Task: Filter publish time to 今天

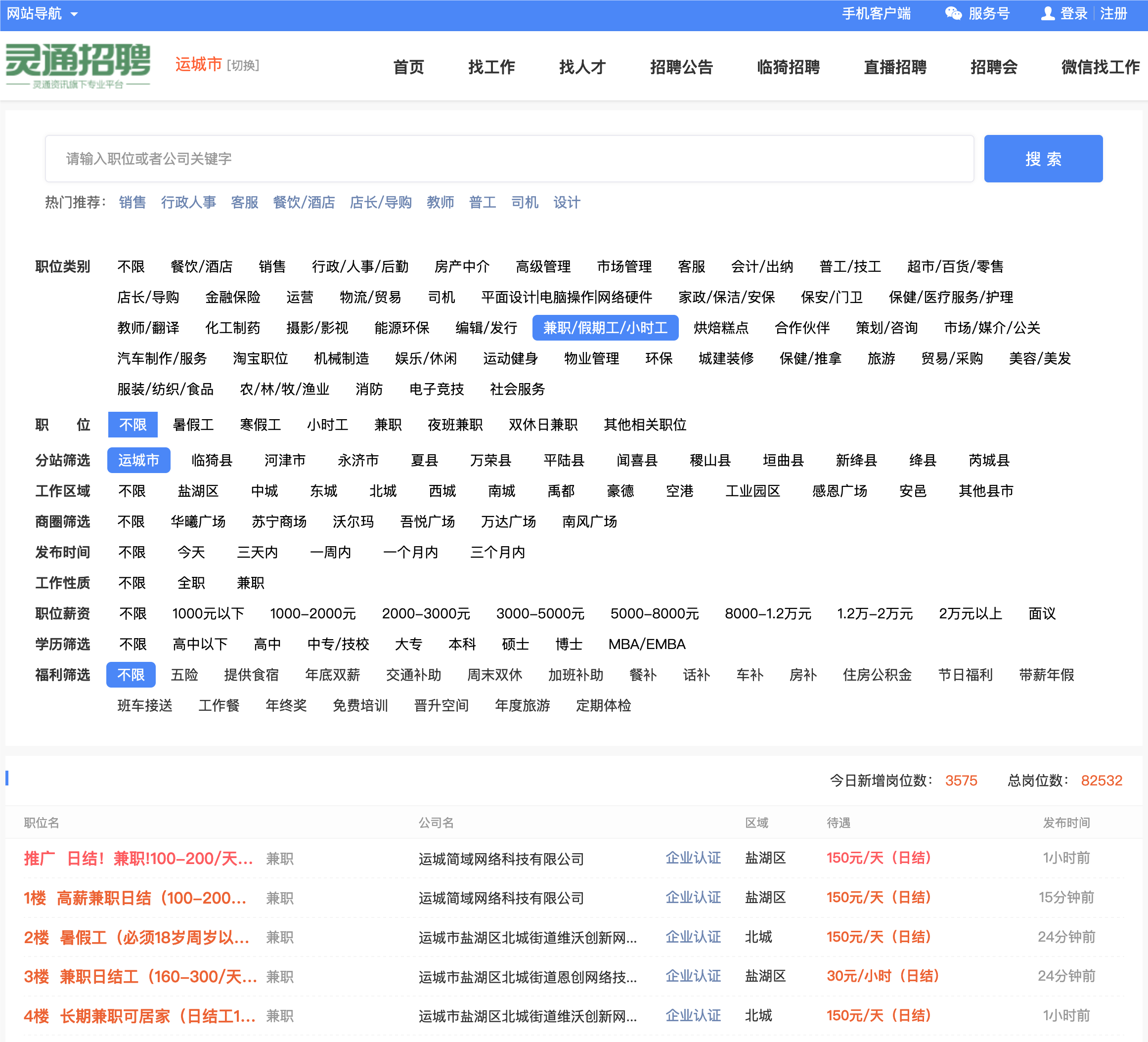Action: pyautogui.click(x=191, y=552)
